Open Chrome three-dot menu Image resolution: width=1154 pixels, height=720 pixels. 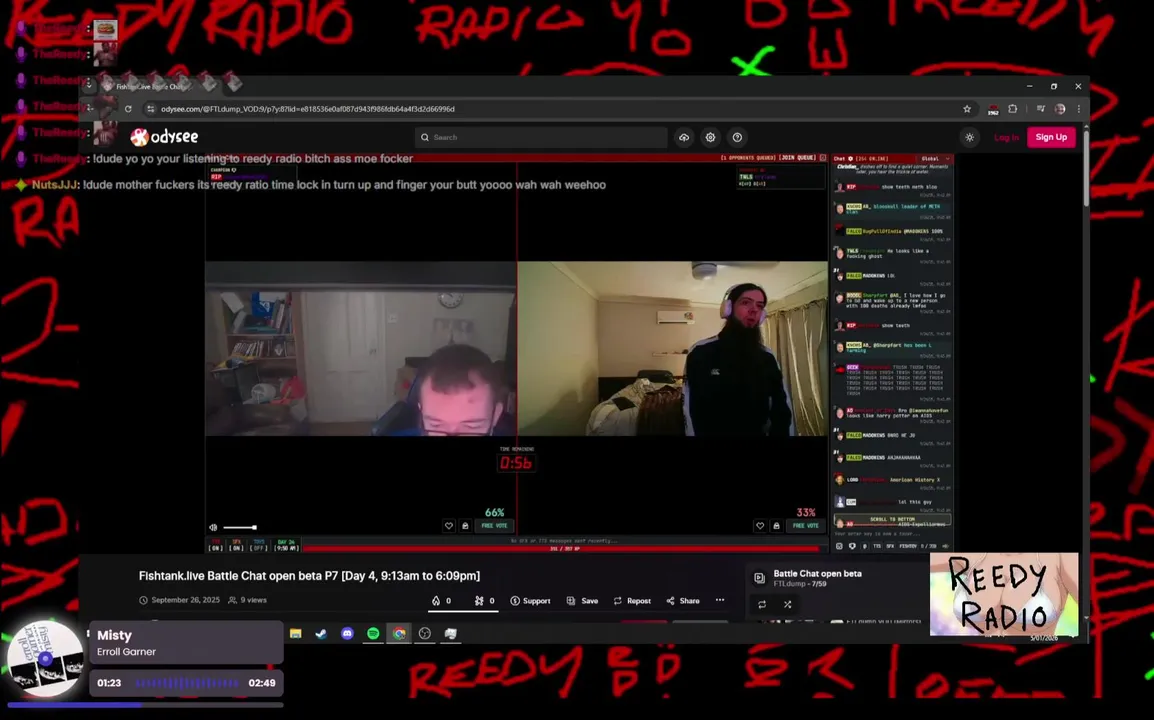(x=1079, y=109)
